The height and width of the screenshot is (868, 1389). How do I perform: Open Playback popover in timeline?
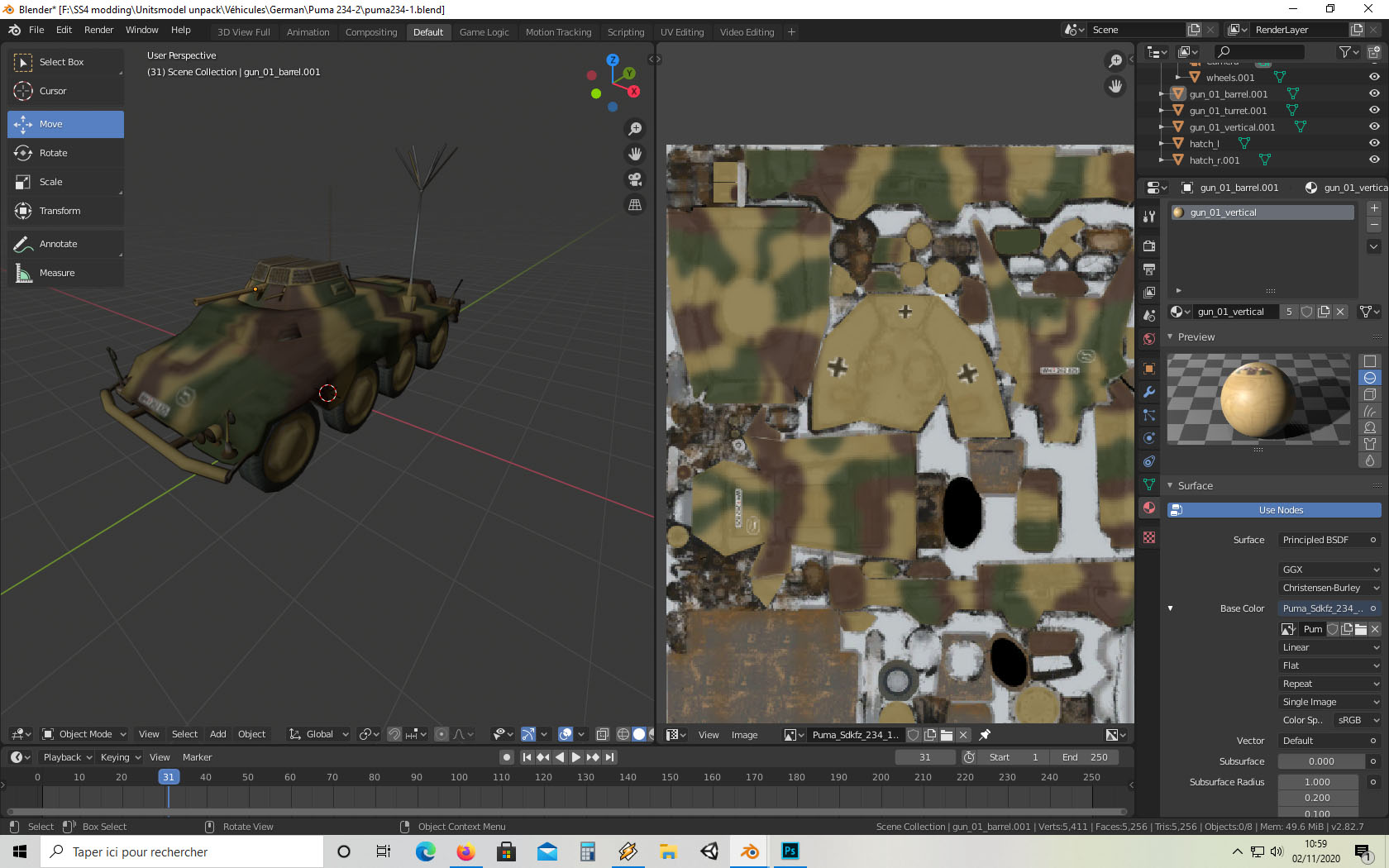tap(68, 757)
